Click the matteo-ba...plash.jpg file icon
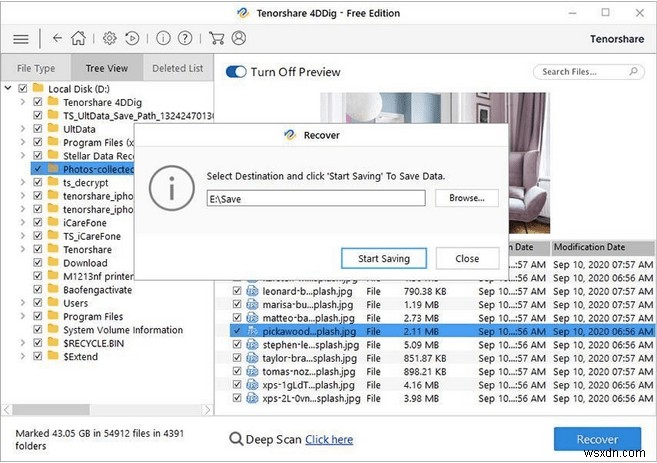 click(252, 318)
